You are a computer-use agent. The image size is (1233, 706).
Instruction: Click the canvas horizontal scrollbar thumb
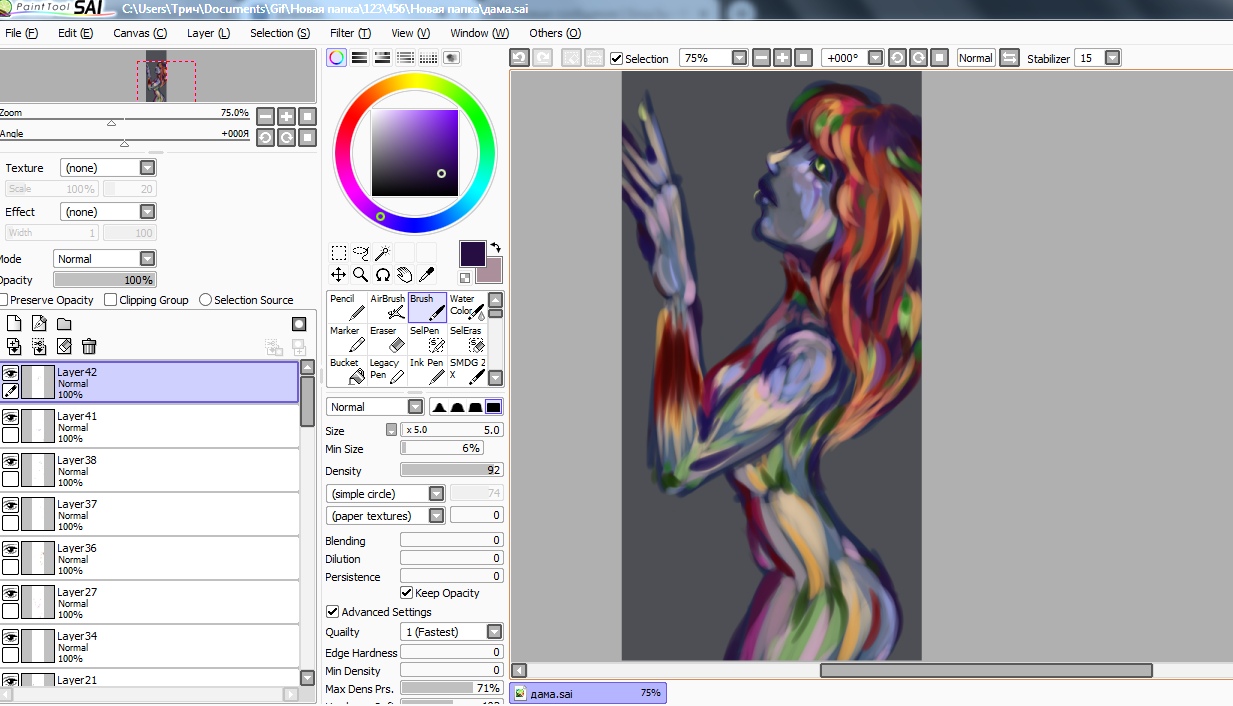click(x=986, y=670)
